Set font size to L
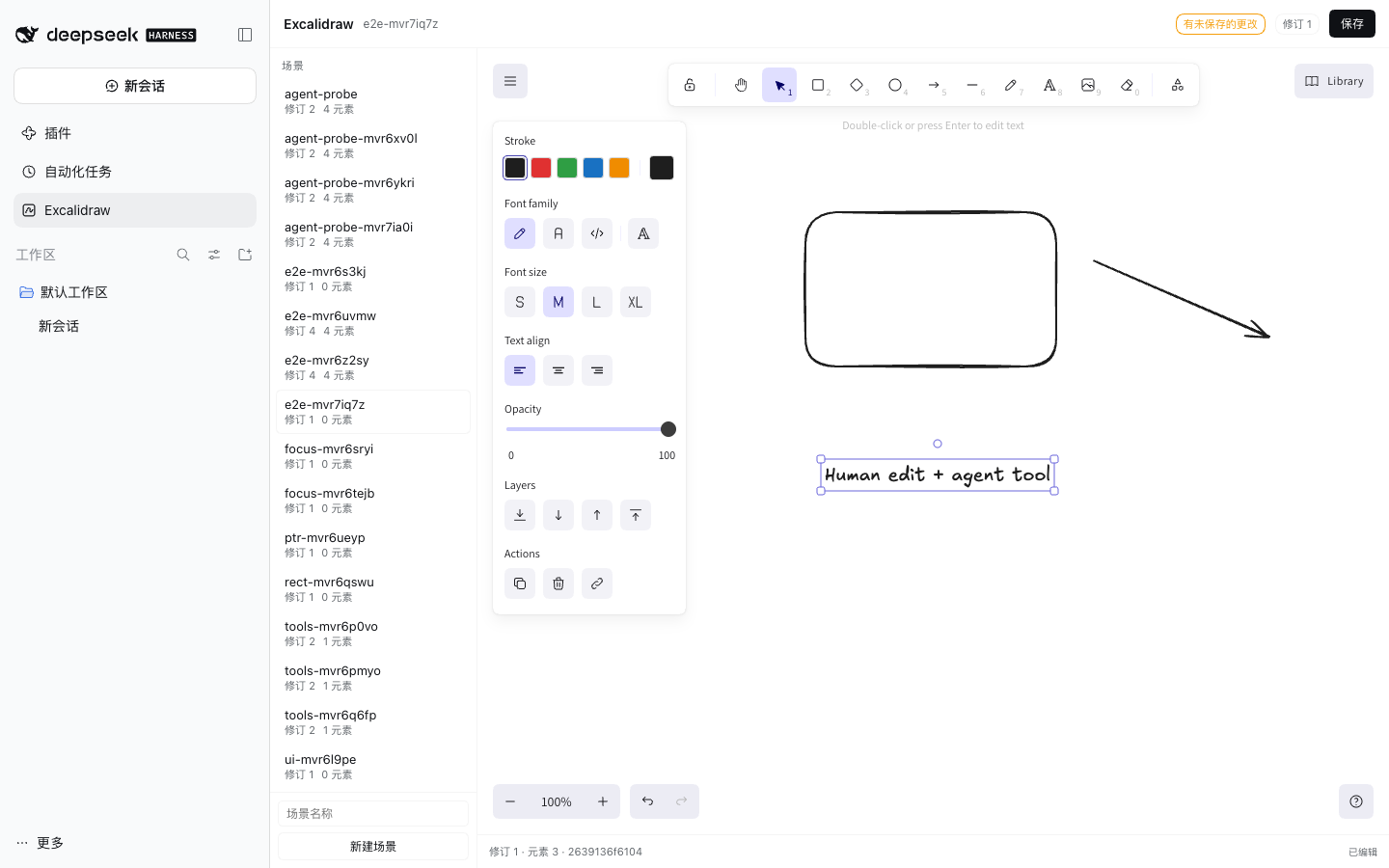 pyautogui.click(x=597, y=302)
